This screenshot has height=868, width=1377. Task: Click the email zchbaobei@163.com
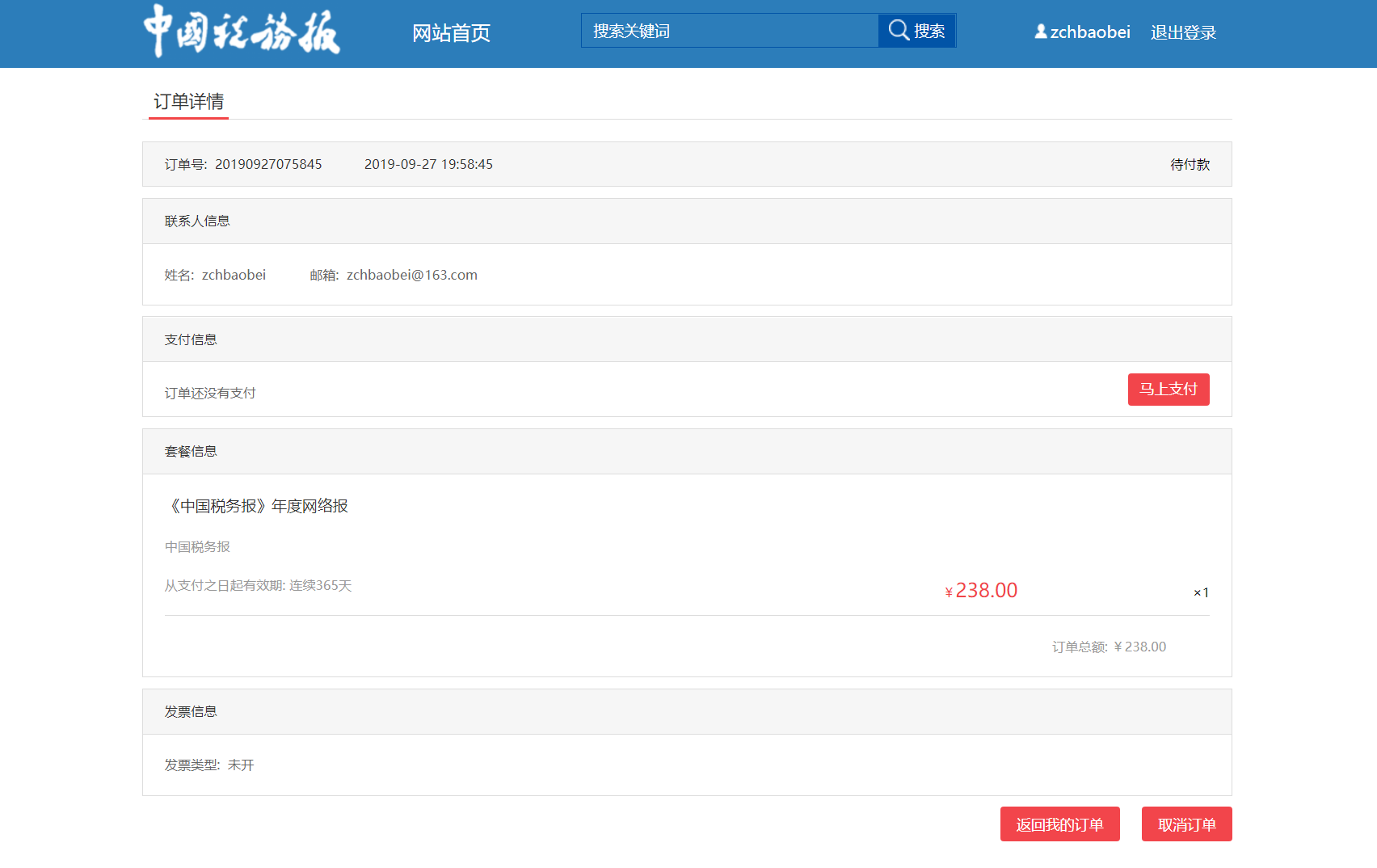[x=411, y=275]
